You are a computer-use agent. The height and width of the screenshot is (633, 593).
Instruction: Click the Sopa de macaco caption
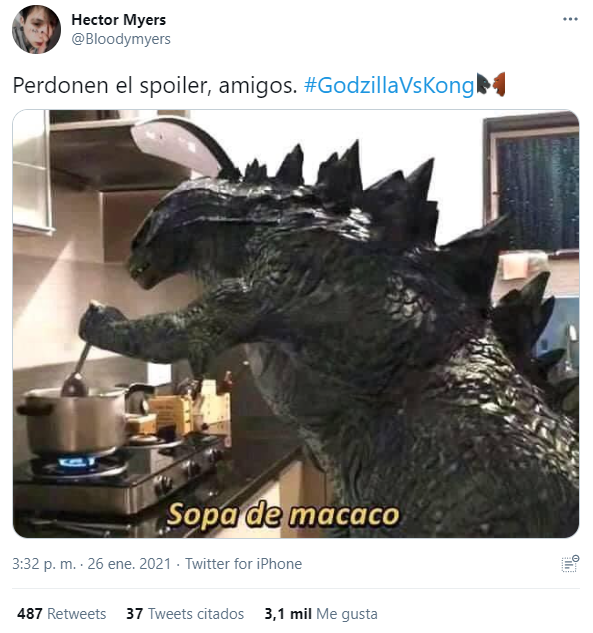[283, 515]
